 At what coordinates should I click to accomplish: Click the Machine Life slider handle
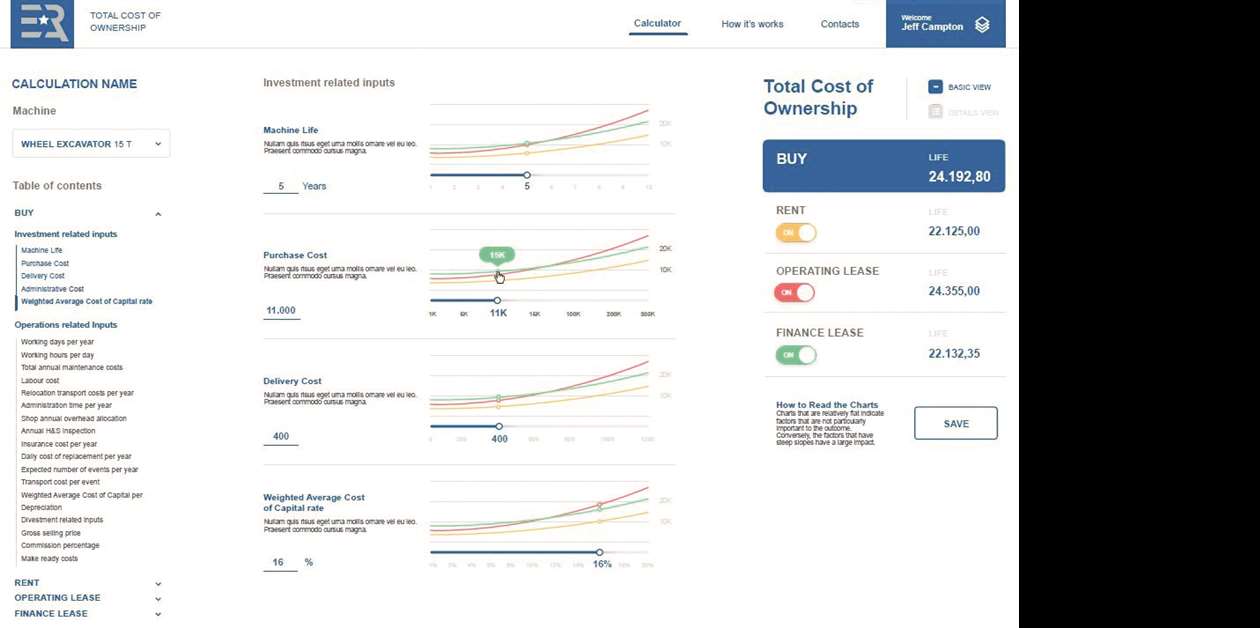(x=527, y=175)
